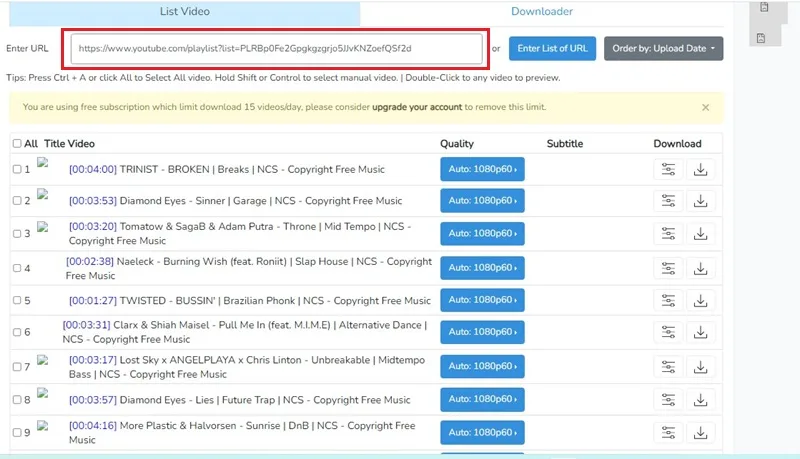Open settings icon for Naeleck Burning Wish row
The height and width of the screenshot is (459, 800).
pyautogui.click(x=668, y=268)
